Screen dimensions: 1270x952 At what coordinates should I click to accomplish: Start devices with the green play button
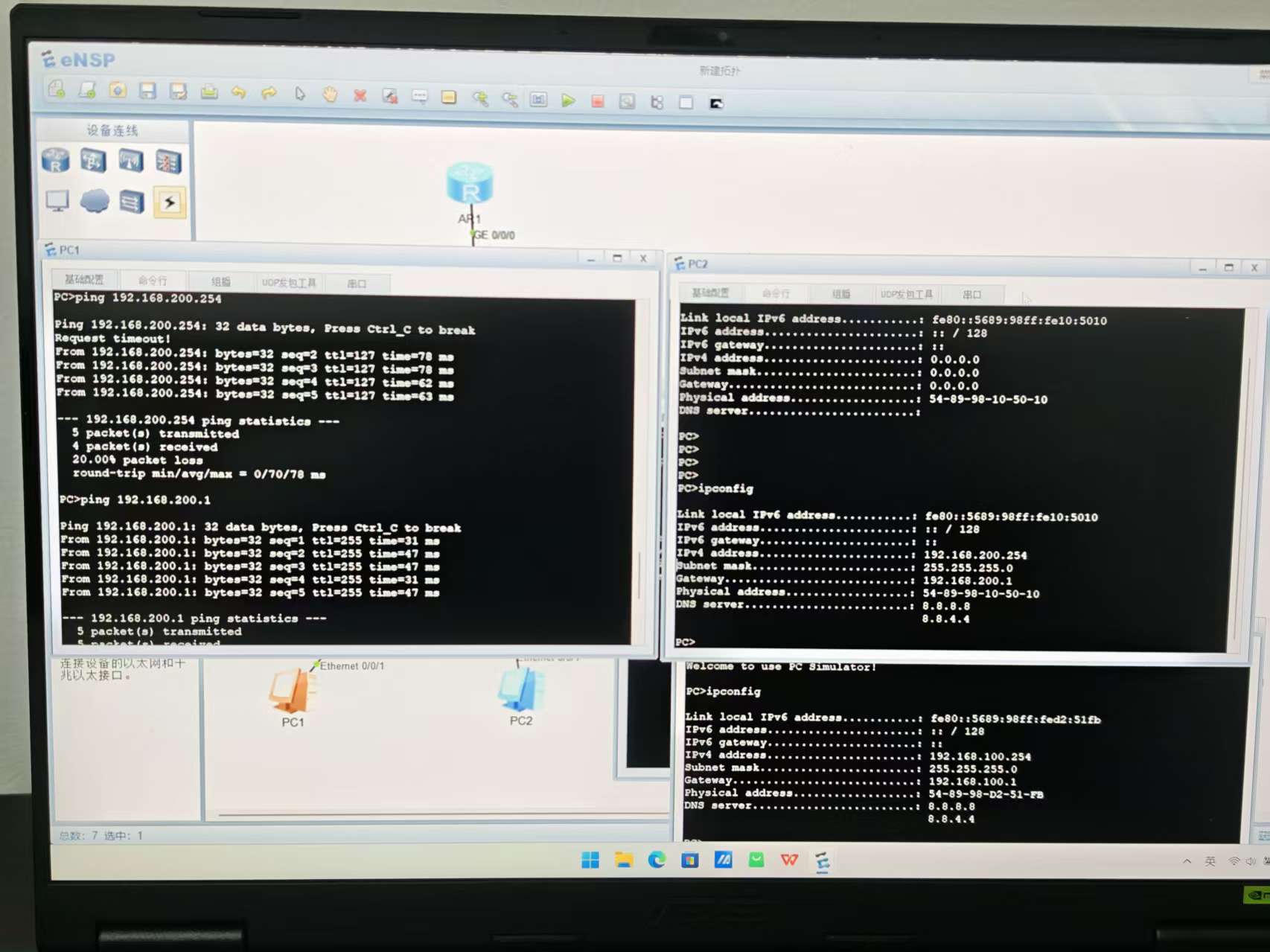tap(568, 100)
